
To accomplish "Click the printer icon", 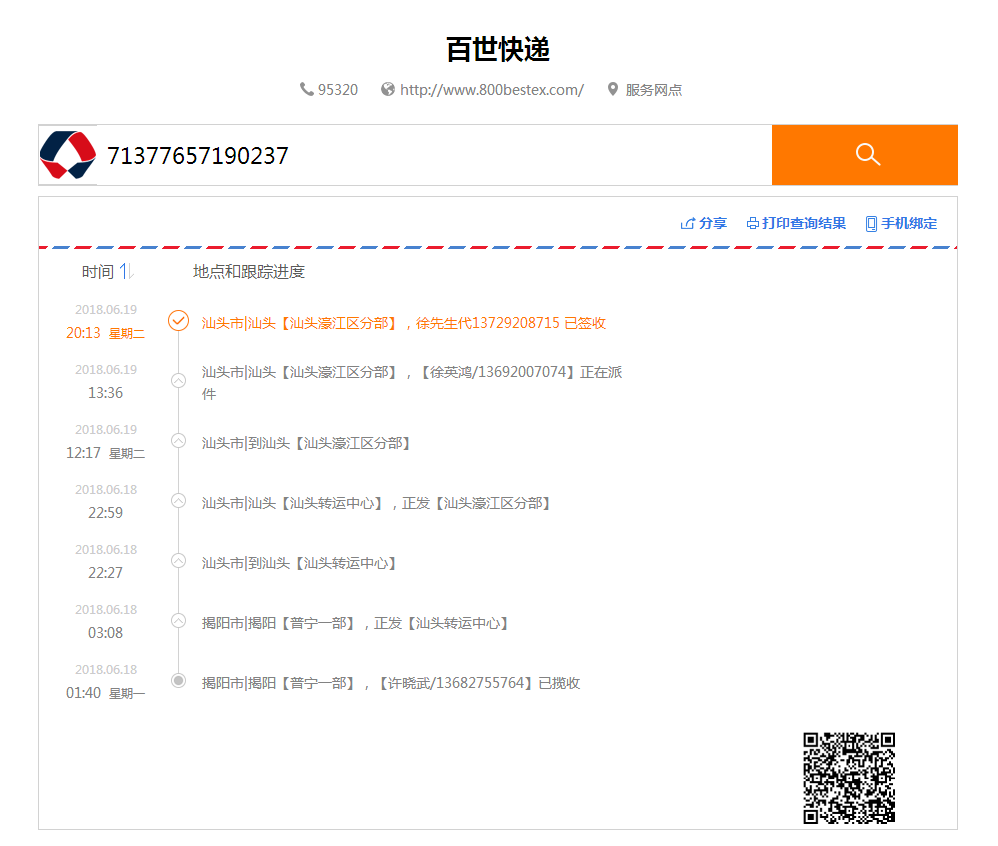I will point(753,223).
